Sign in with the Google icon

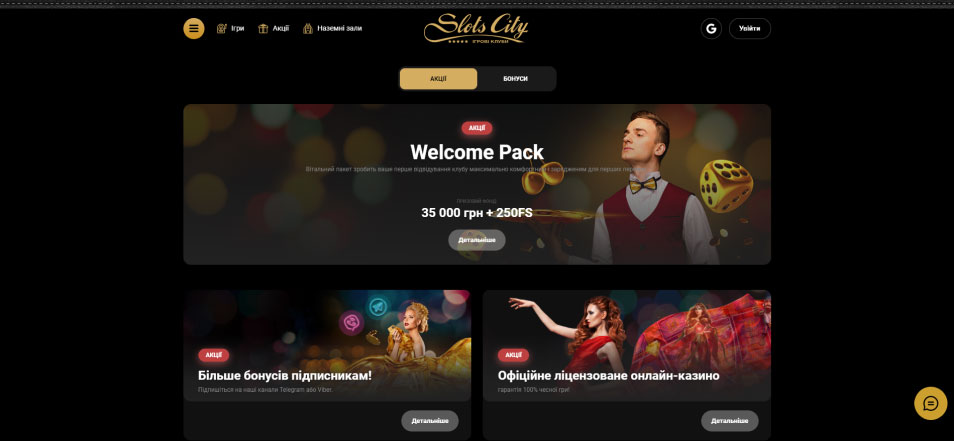(x=711, y=29)
